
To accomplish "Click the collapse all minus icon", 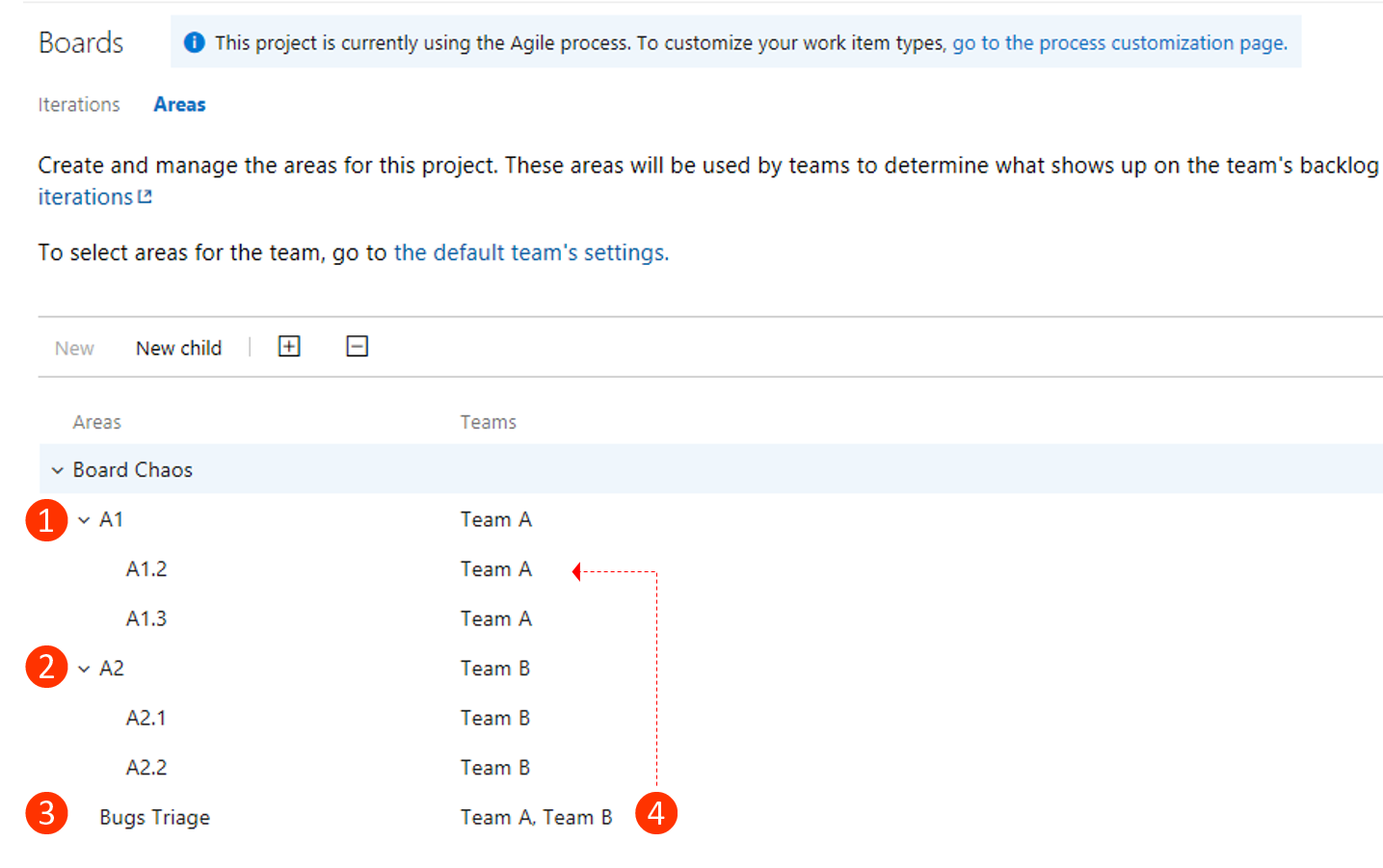I will tap(357, 347).
